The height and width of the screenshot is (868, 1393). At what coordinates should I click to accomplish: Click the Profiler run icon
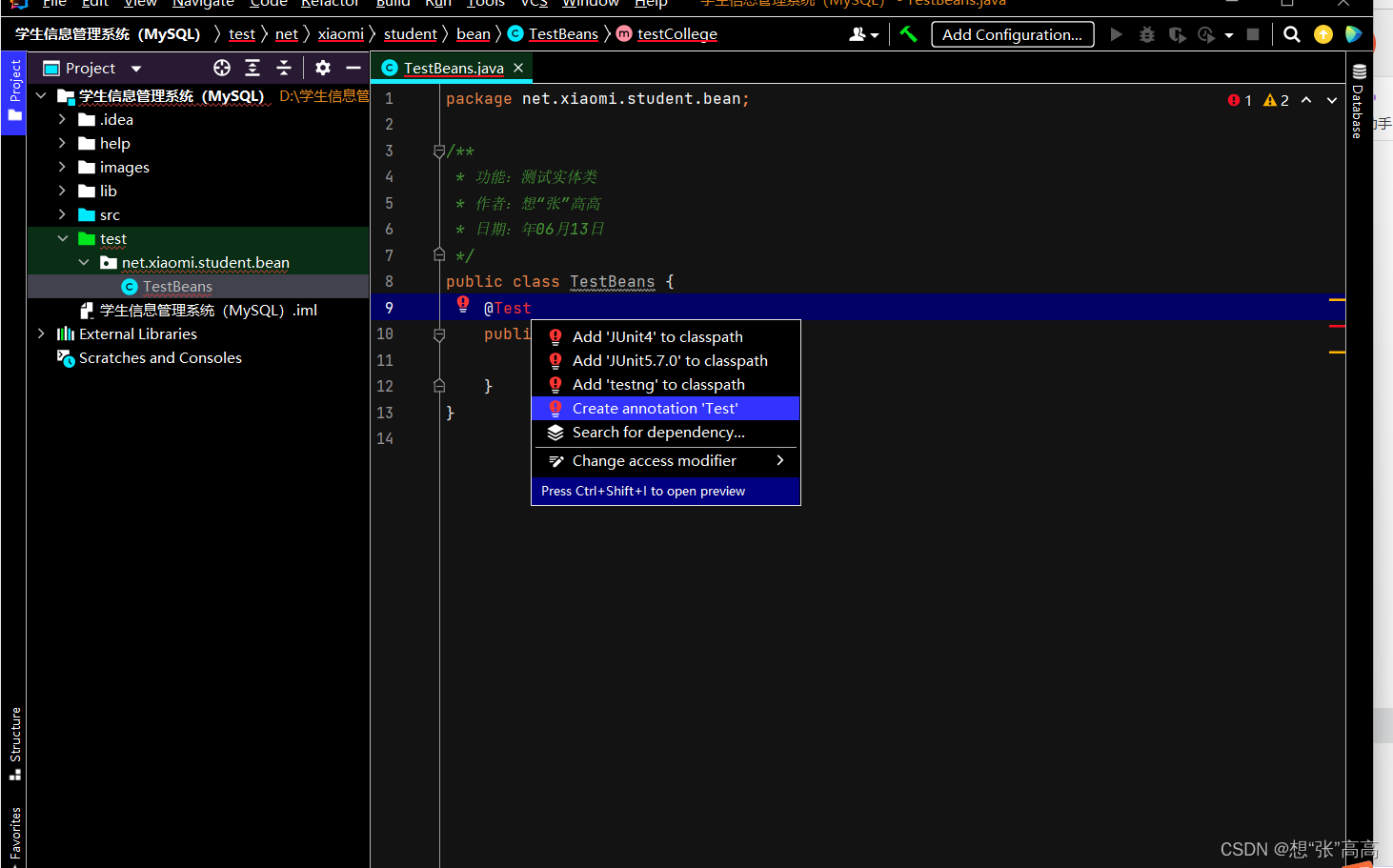[x=1206, y=34]
